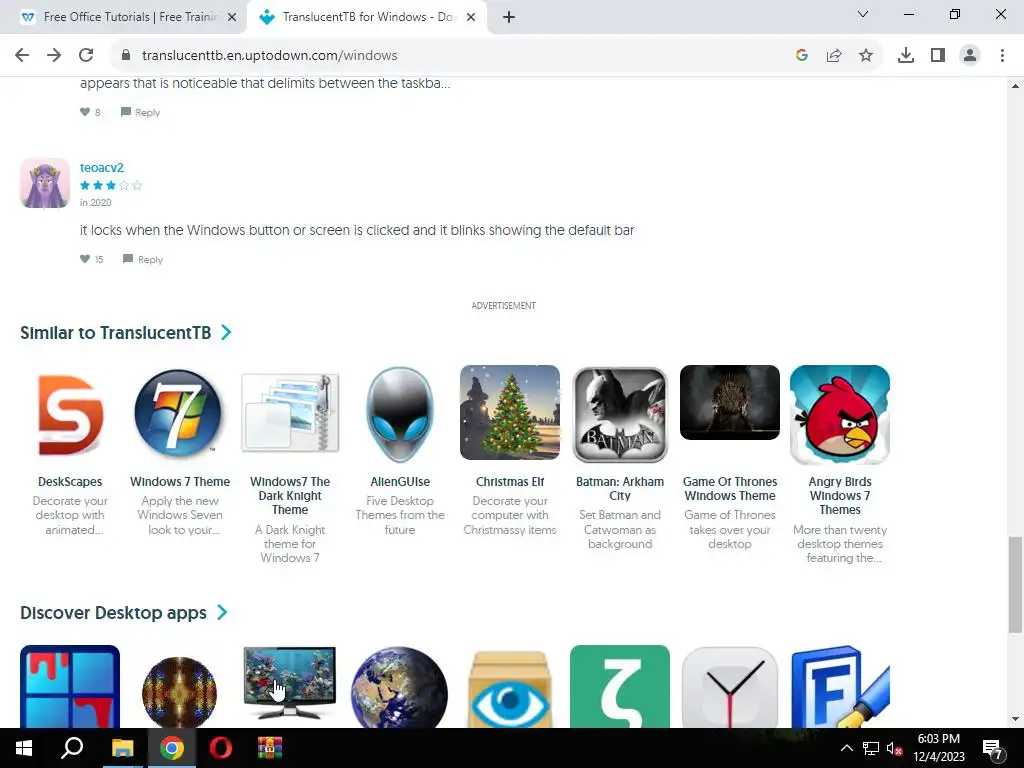This screenshot has width=1024, height=768.
Task: Click the muted volume tray icon
Action: [894, 748]
